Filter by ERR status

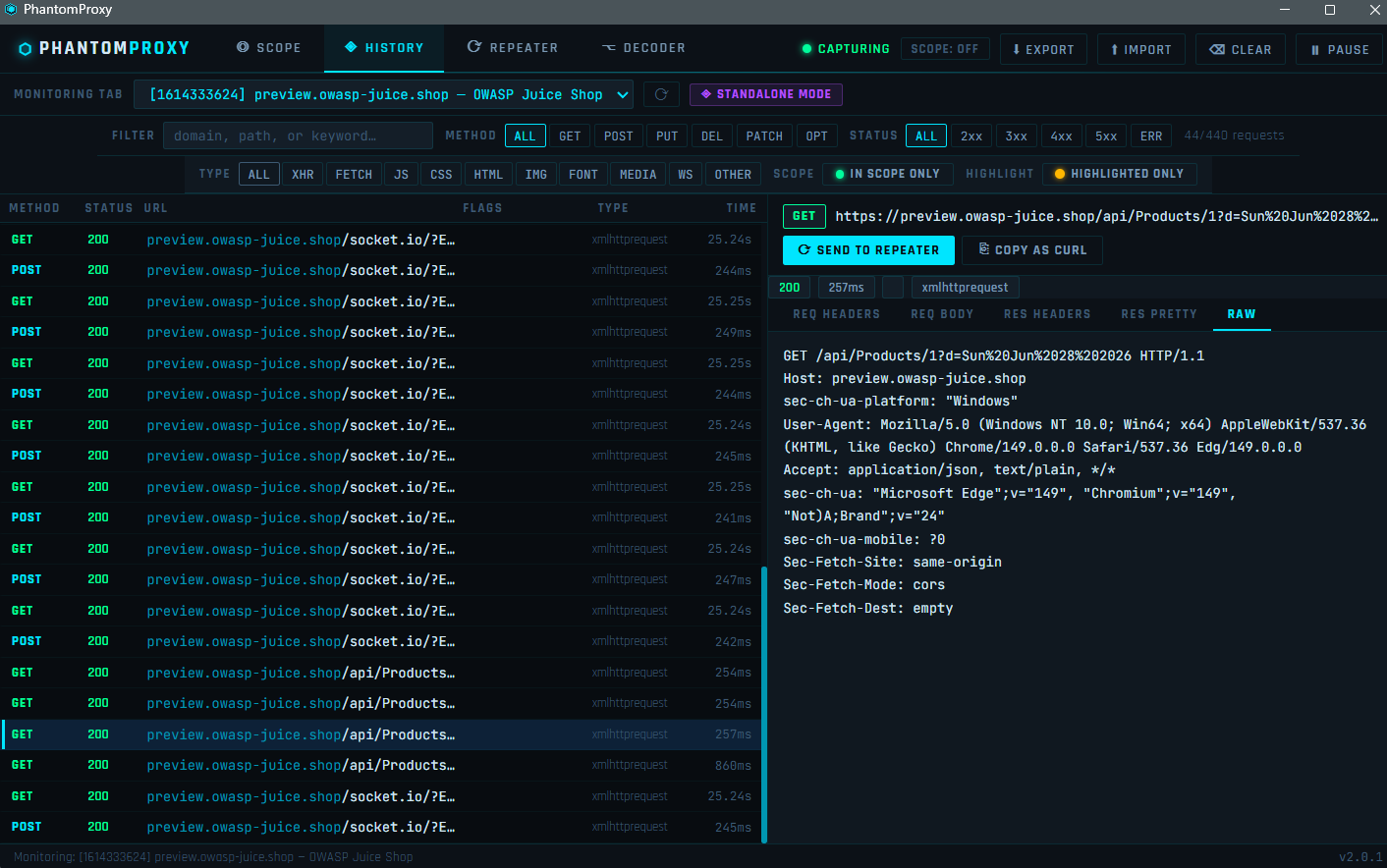pyautogui.click(x=1151, y=136)
